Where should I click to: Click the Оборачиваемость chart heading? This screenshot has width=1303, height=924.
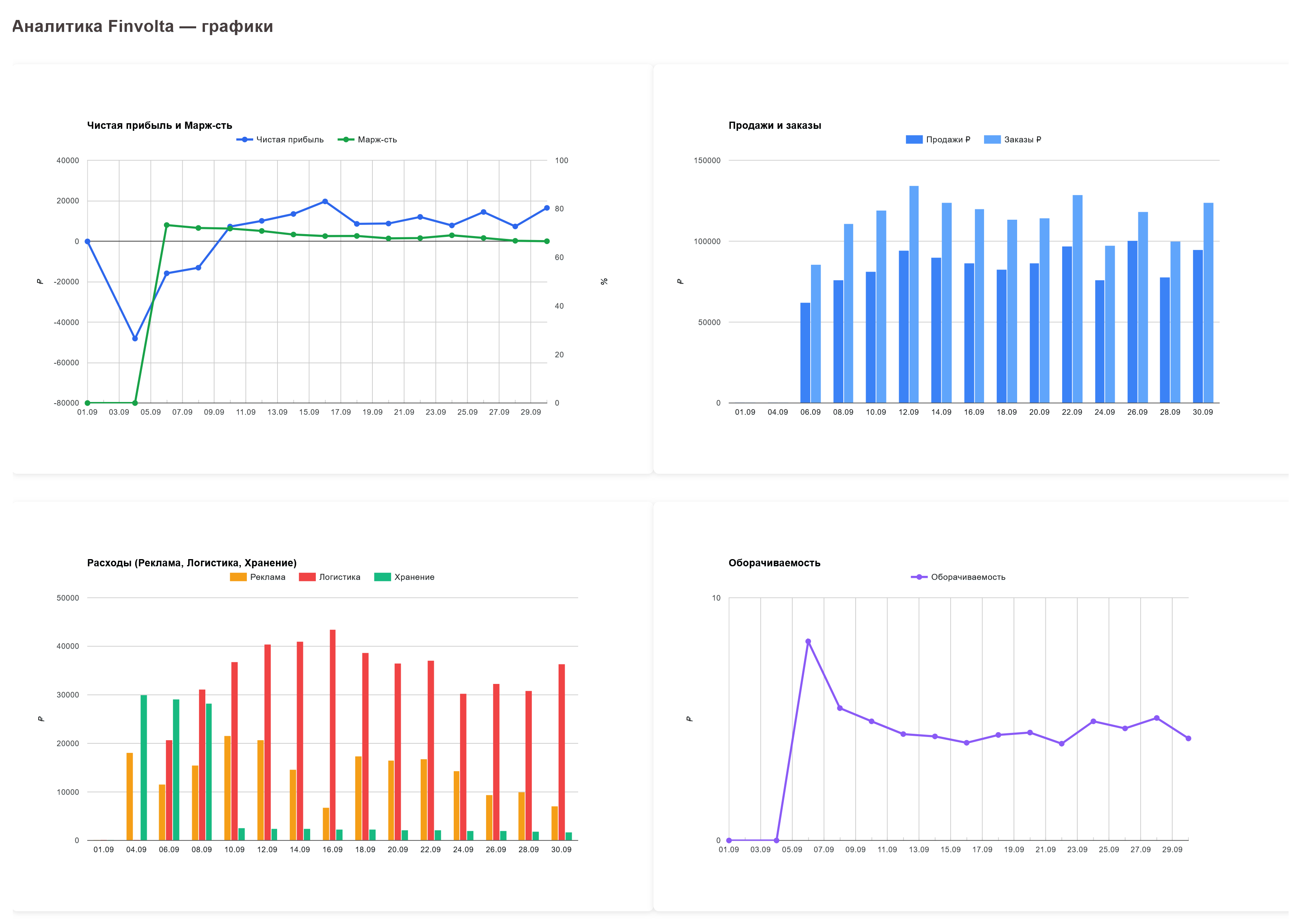[x=774, y=563]
